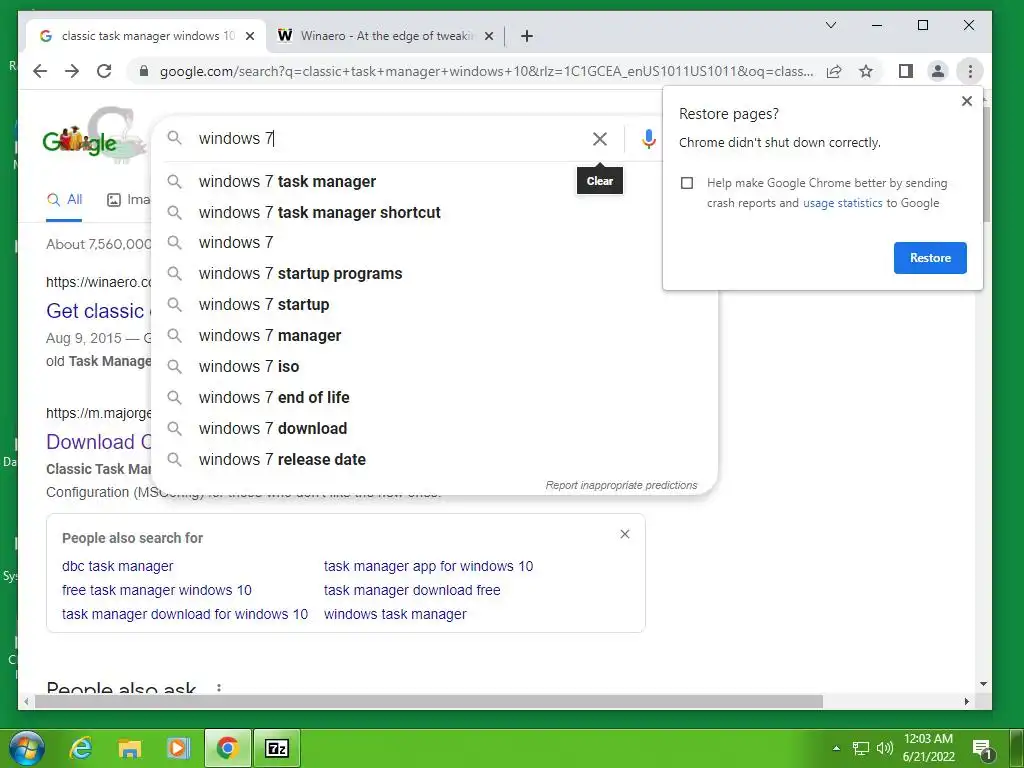Click the address bar URL
1024x768 pixels.
(487, 71)
